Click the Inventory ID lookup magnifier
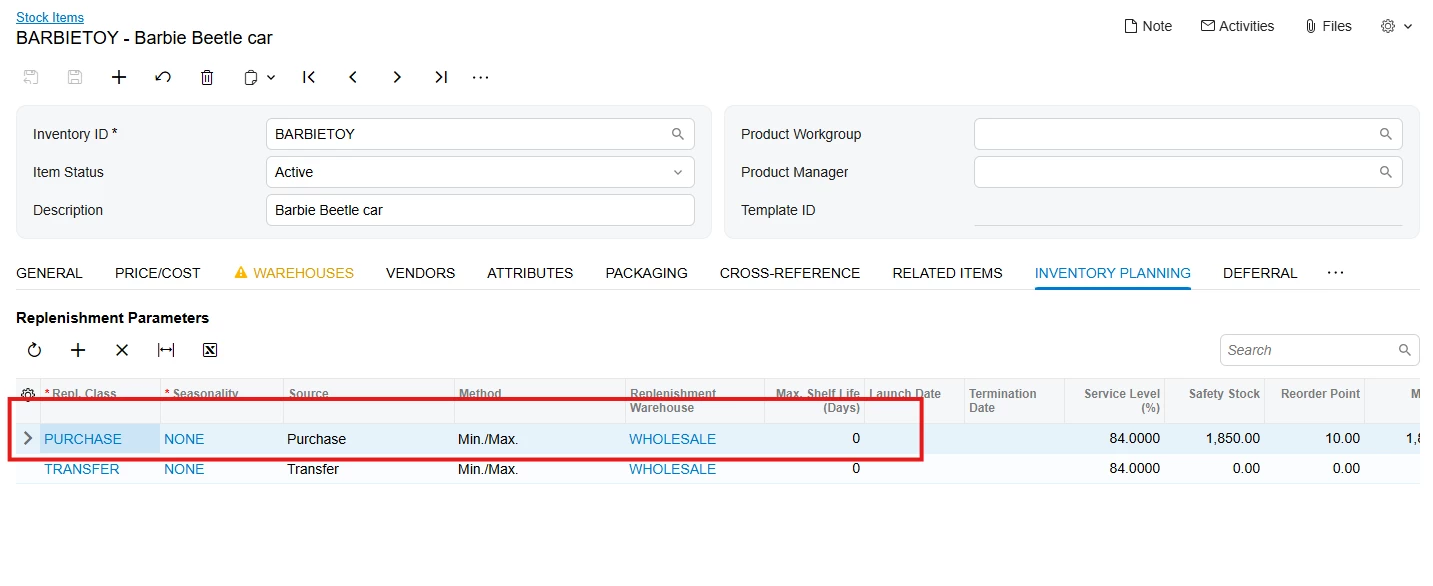This screenshot has width=1433, height=586. coord(678,134)
